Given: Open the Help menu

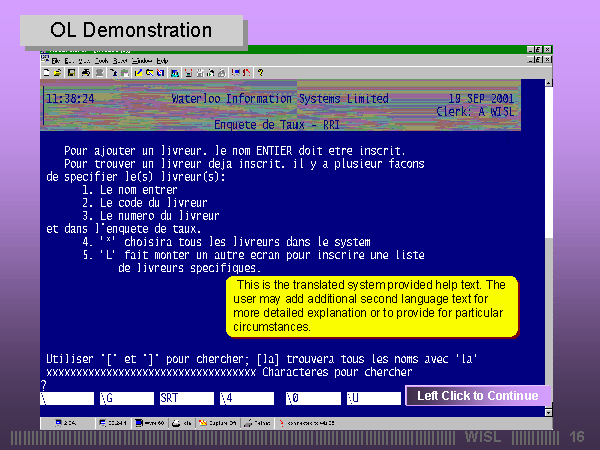Looking at the screenshot, I should tap(162, 60).
